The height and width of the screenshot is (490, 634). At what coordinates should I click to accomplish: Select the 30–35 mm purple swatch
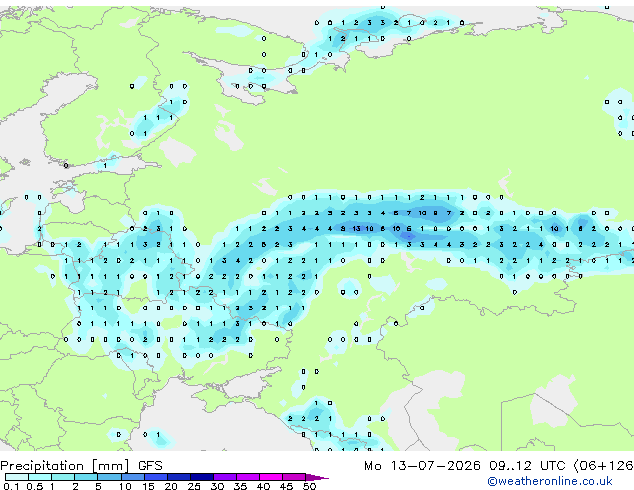click(225, 477)
